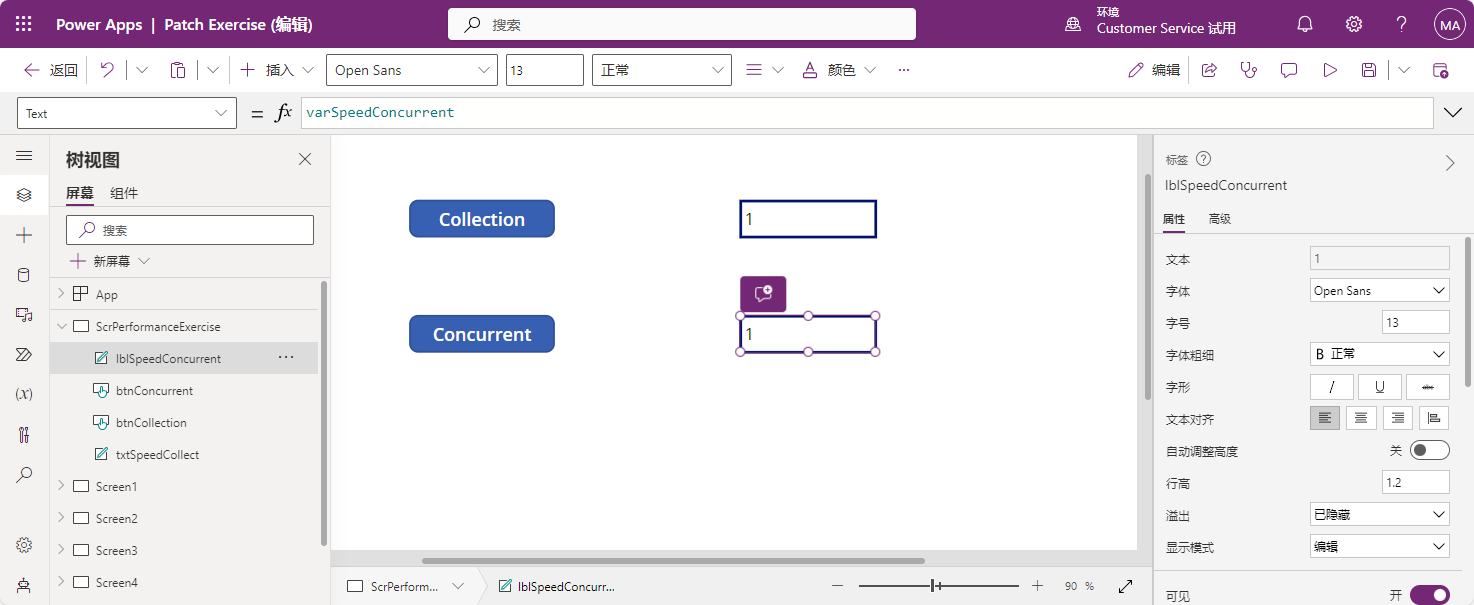Open the settings gear in header
1474x605 pixels.
[1354, 24]
